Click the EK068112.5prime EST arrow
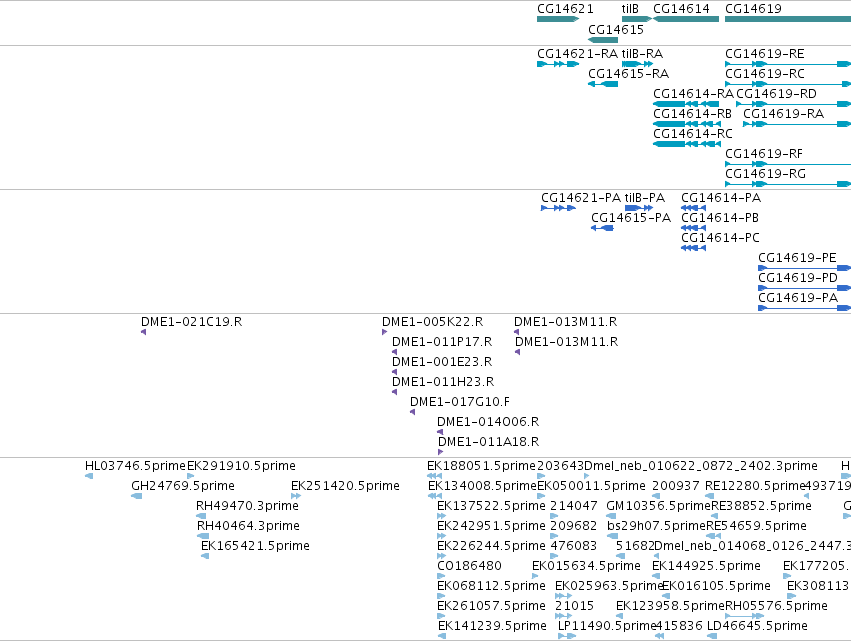The width and height of the screenshot is (851, 641). coord(441,596)
